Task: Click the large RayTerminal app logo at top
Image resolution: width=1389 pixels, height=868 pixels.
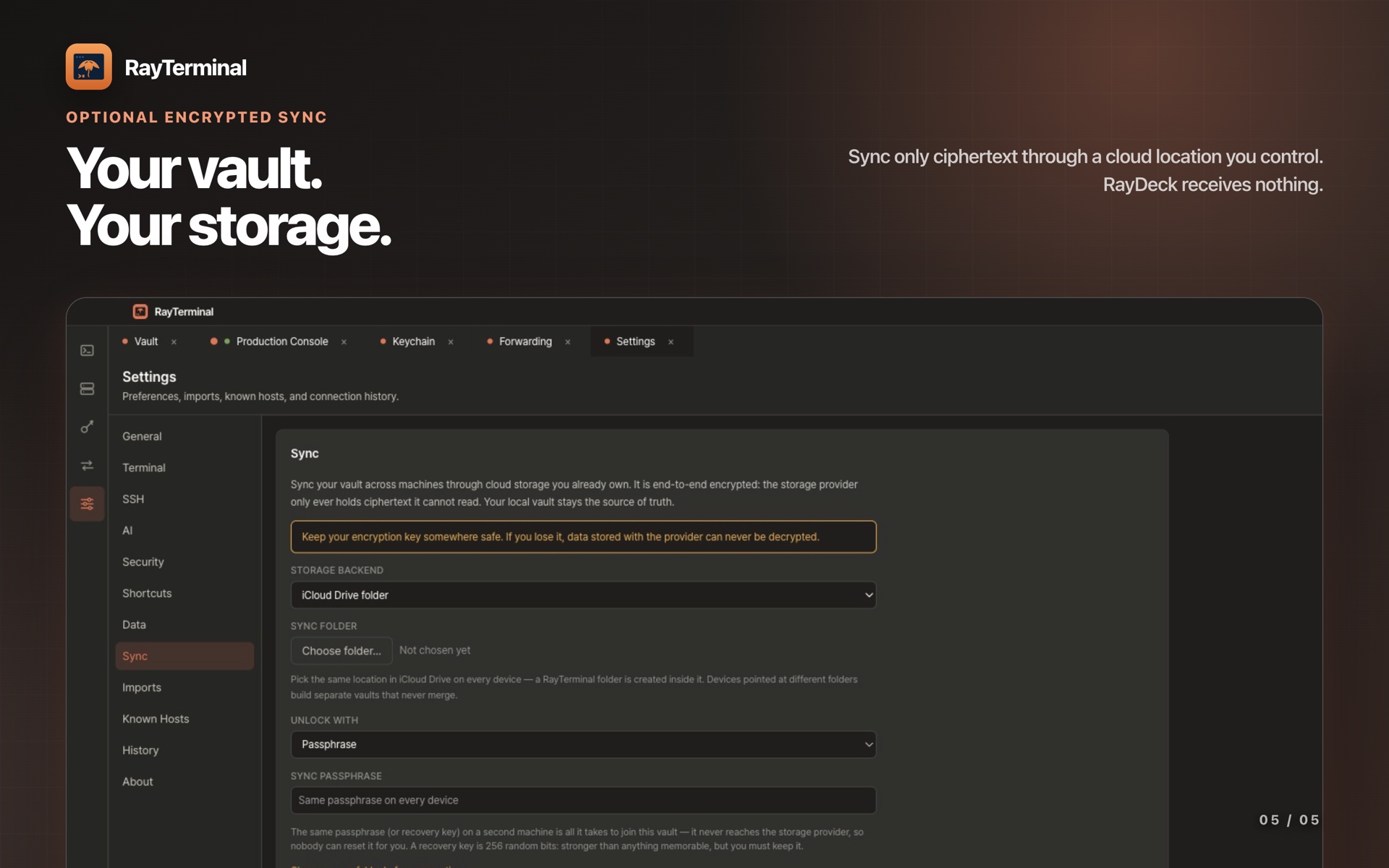Action: (89, 67)
